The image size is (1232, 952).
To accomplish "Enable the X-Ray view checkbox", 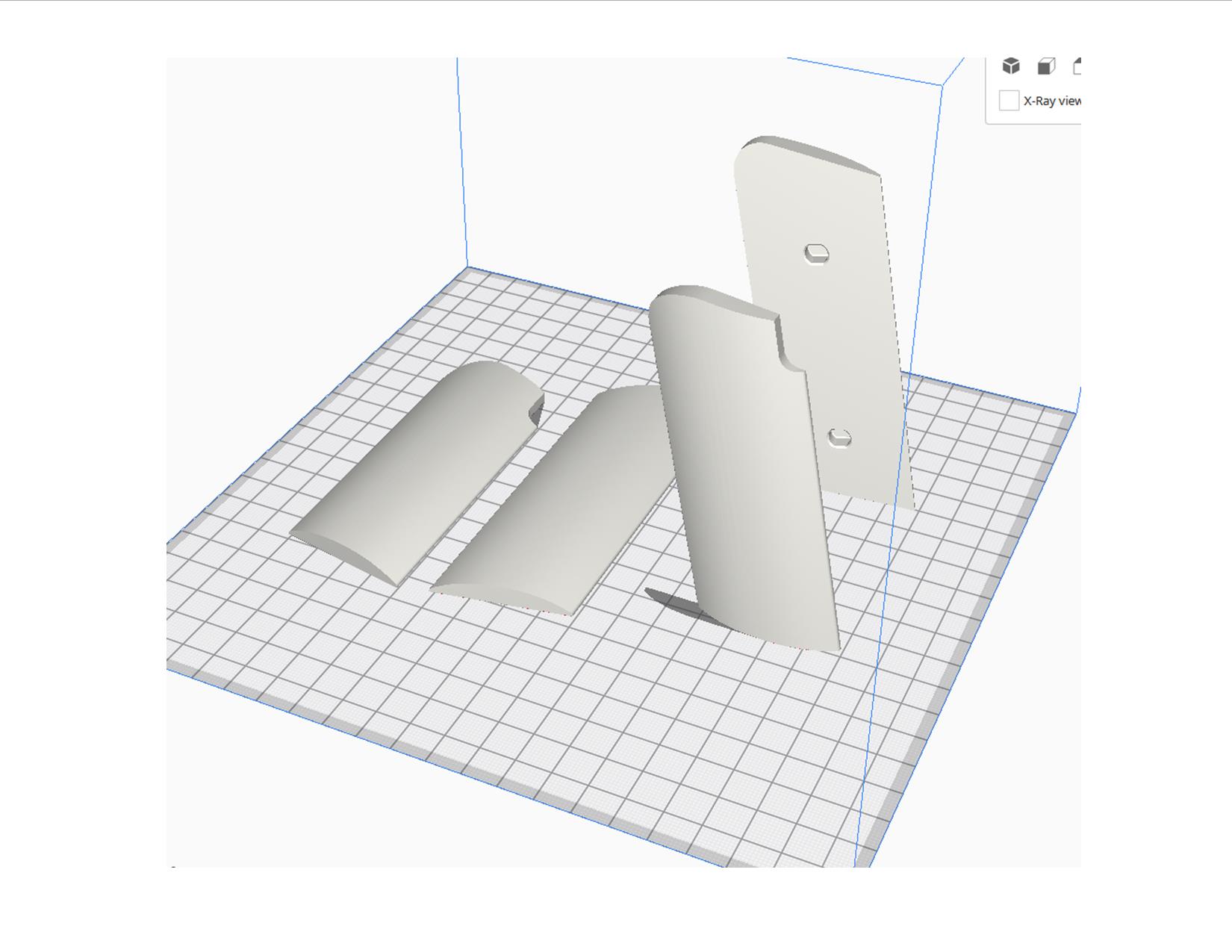I will point(1009,101).
